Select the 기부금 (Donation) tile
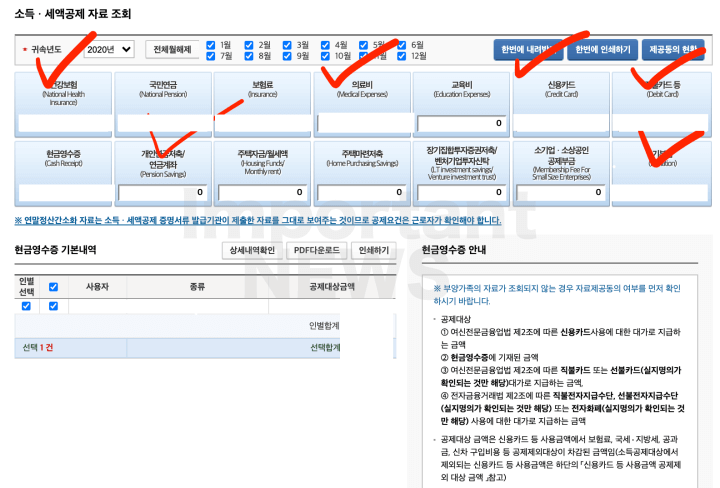Viewport: 720px width, 488px height. [x=662, y=174]
